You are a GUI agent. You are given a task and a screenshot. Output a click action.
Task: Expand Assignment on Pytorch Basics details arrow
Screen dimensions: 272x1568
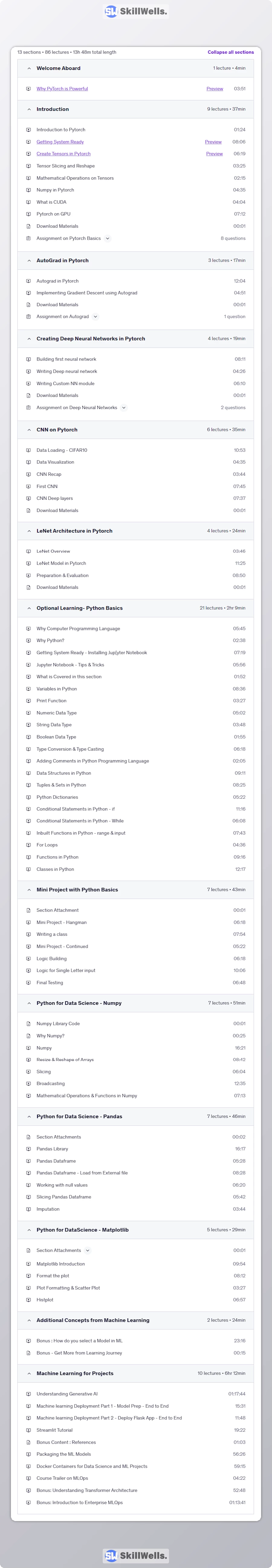tap(108, 238)
